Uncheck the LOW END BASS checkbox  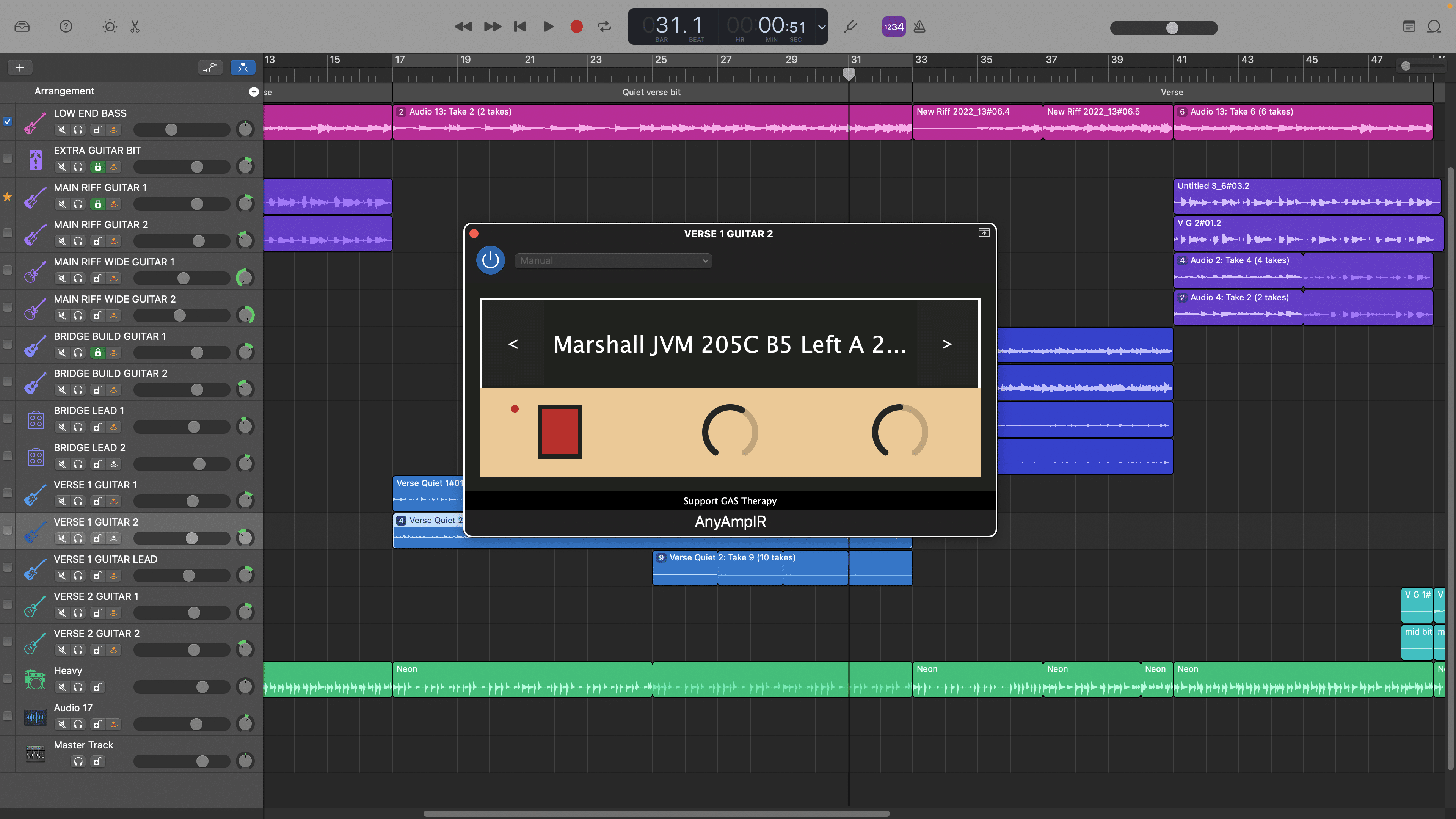point(7,121)
